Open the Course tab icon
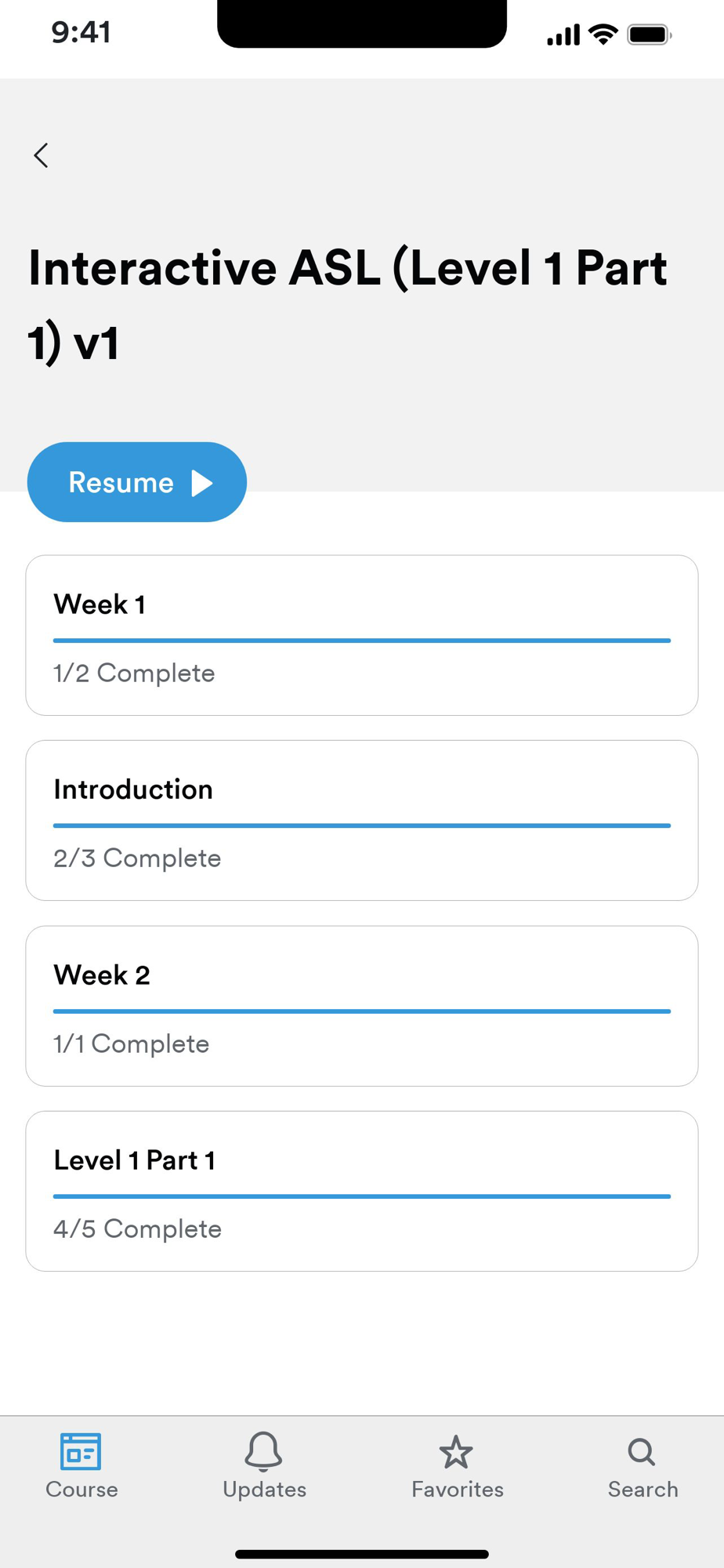The image size is (724, 1568). click(81, 1451)
